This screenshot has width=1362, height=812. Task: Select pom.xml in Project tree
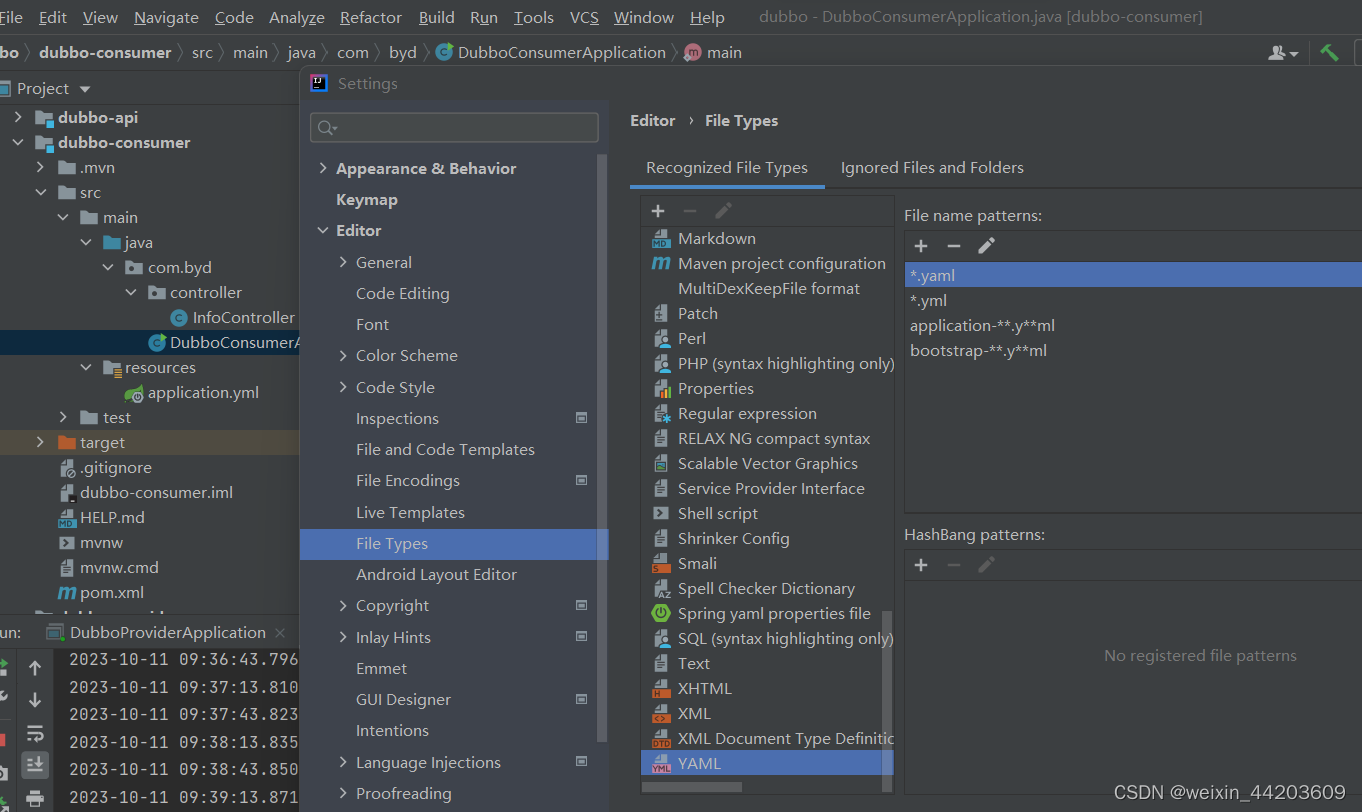[112, 592]
